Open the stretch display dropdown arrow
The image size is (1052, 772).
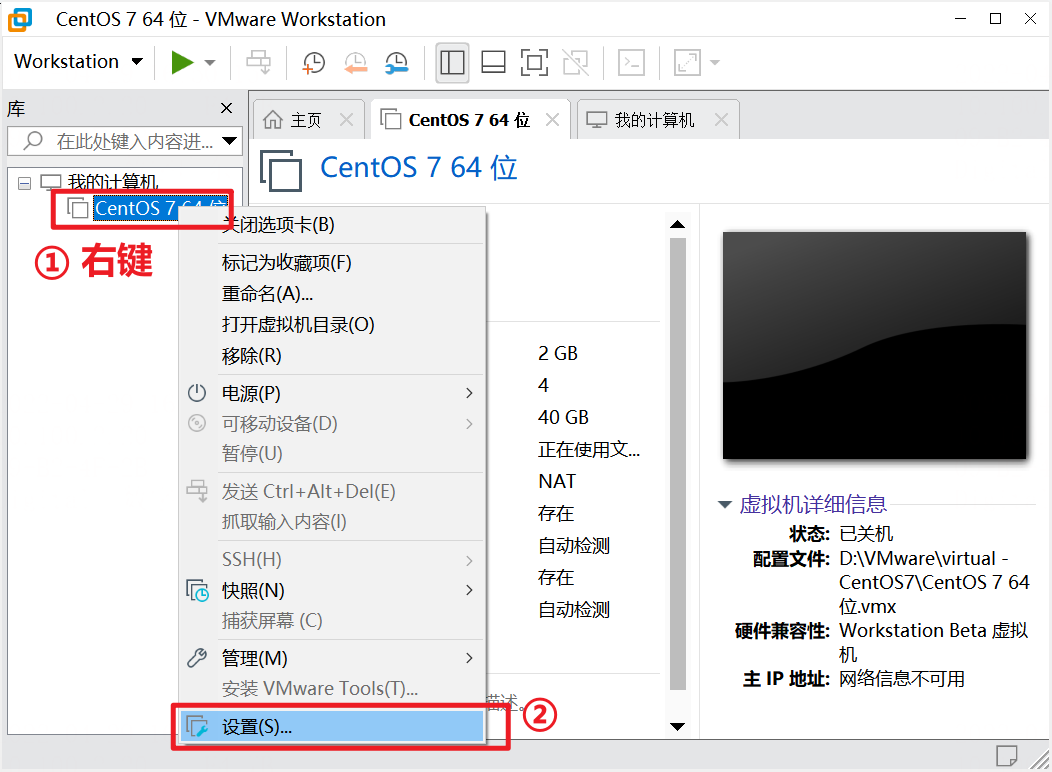[715, 62]
